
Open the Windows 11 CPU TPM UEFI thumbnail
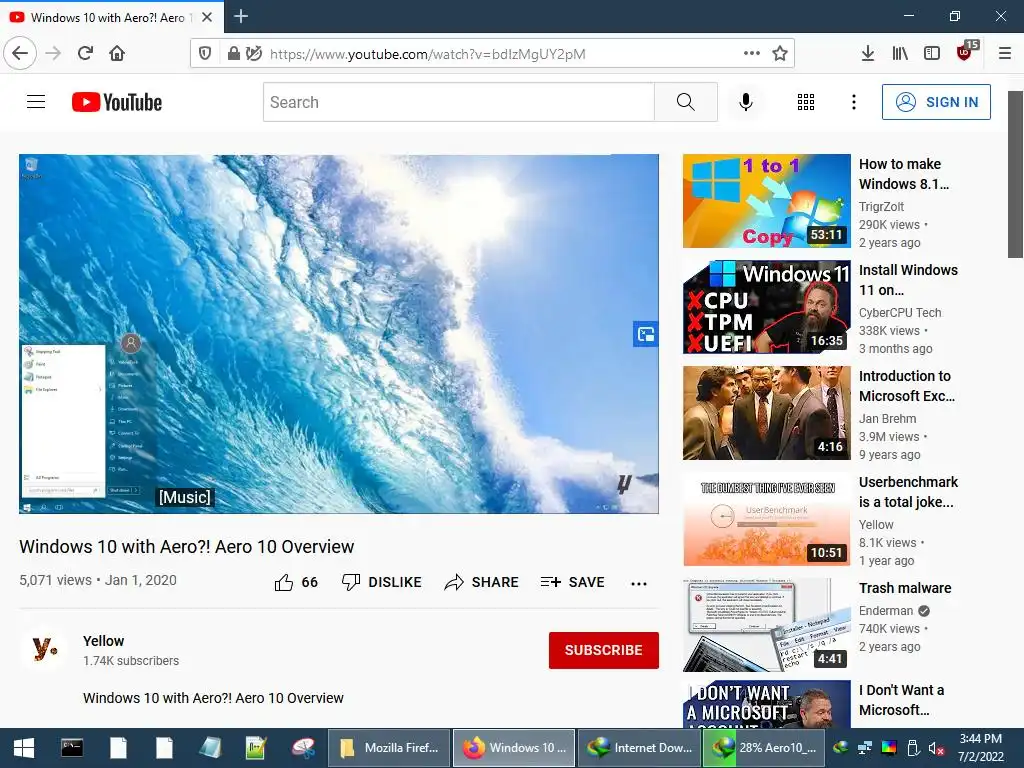(x=767, y=307)
